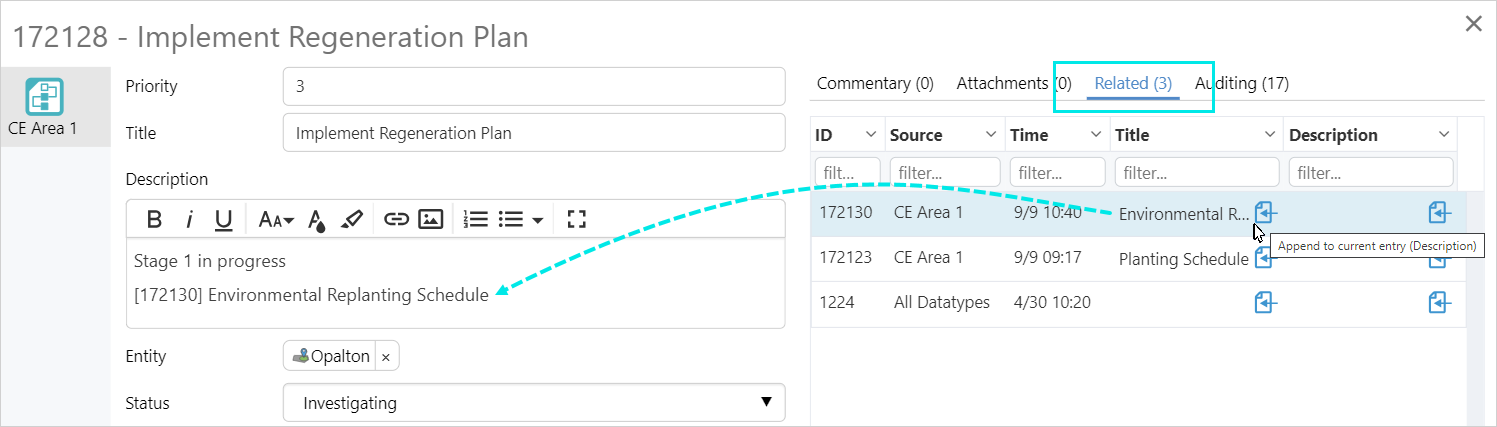The height and width of the screenshot is (427, 1497).
Task: Open the Auditing tab
Action: tap(1243, 84)
